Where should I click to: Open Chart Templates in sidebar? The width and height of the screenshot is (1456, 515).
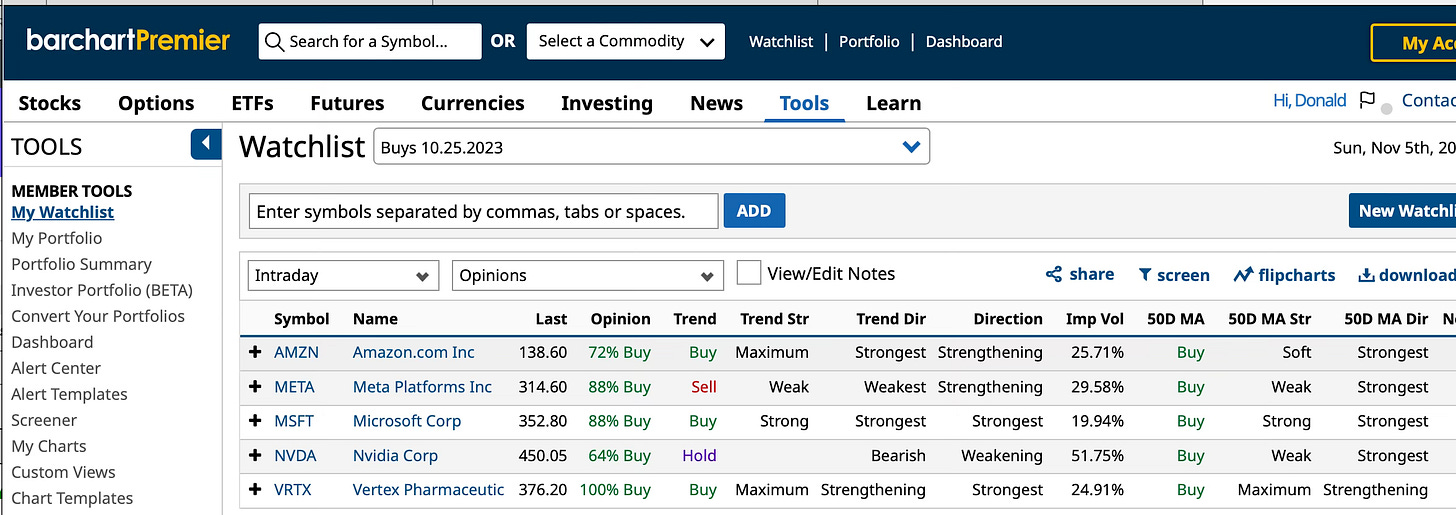(x=72, y=498)
